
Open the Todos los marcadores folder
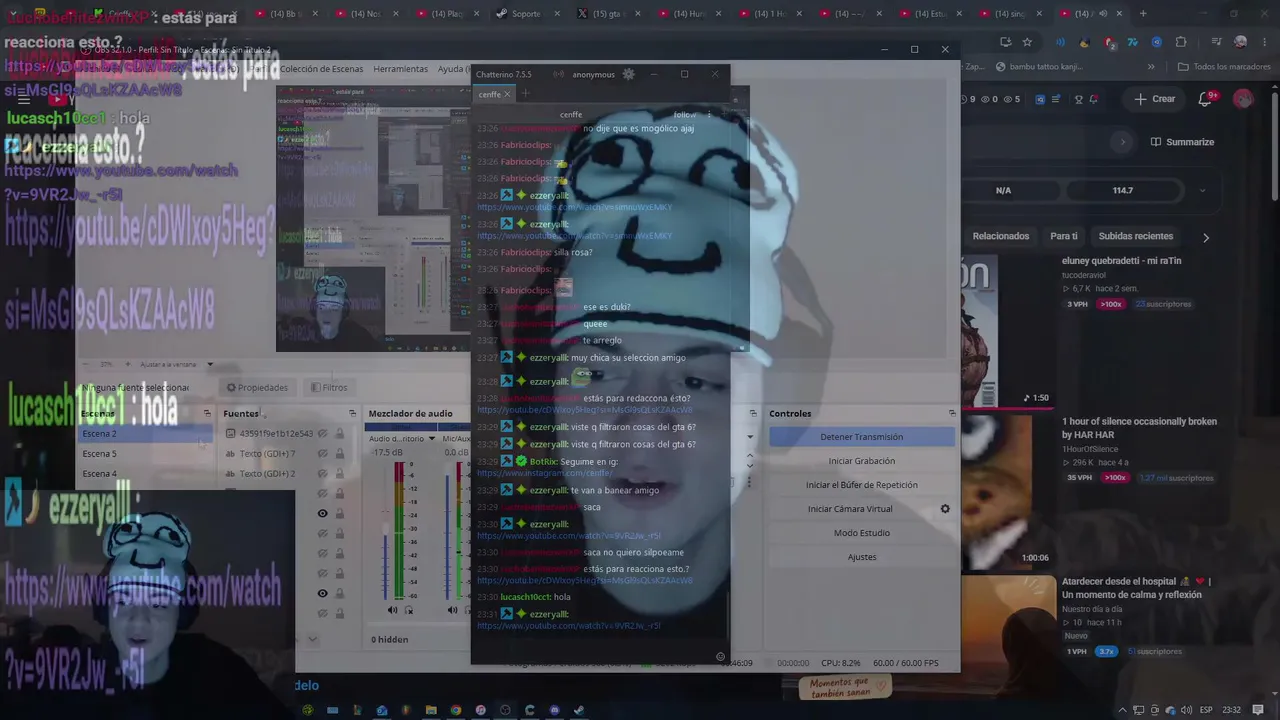pyautogui.click(x=1225, y=67)
